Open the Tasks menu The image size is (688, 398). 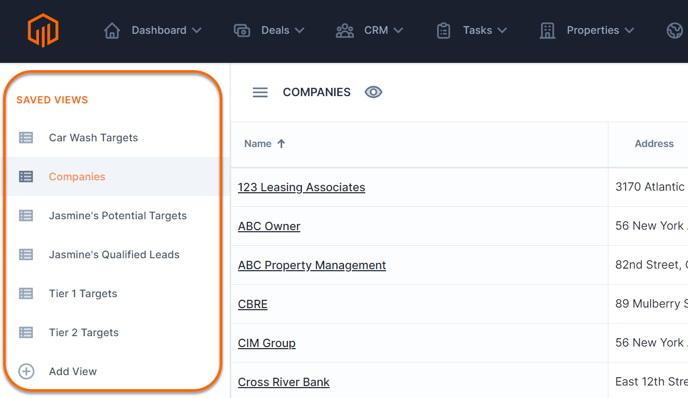477,30
